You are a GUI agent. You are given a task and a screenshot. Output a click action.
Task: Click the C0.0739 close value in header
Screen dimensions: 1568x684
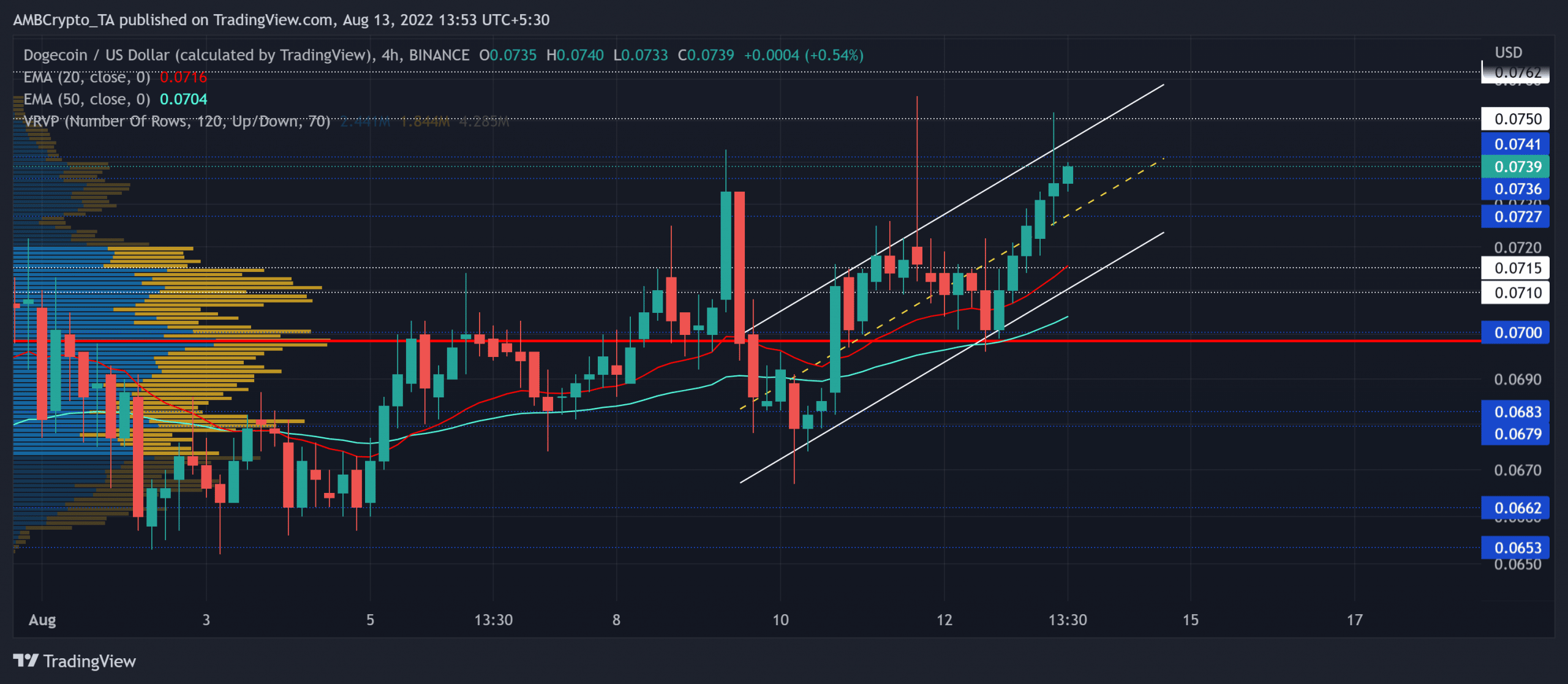pyautogui.click(x=706, y=55)
